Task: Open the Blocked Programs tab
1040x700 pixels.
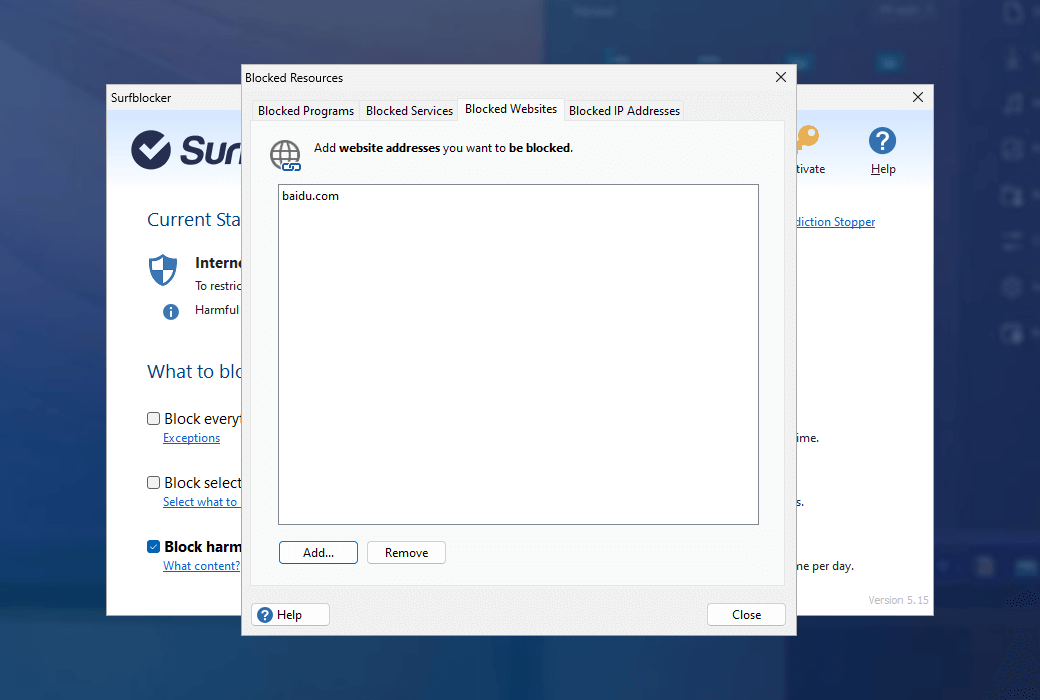Action: [x=306, y=111]
